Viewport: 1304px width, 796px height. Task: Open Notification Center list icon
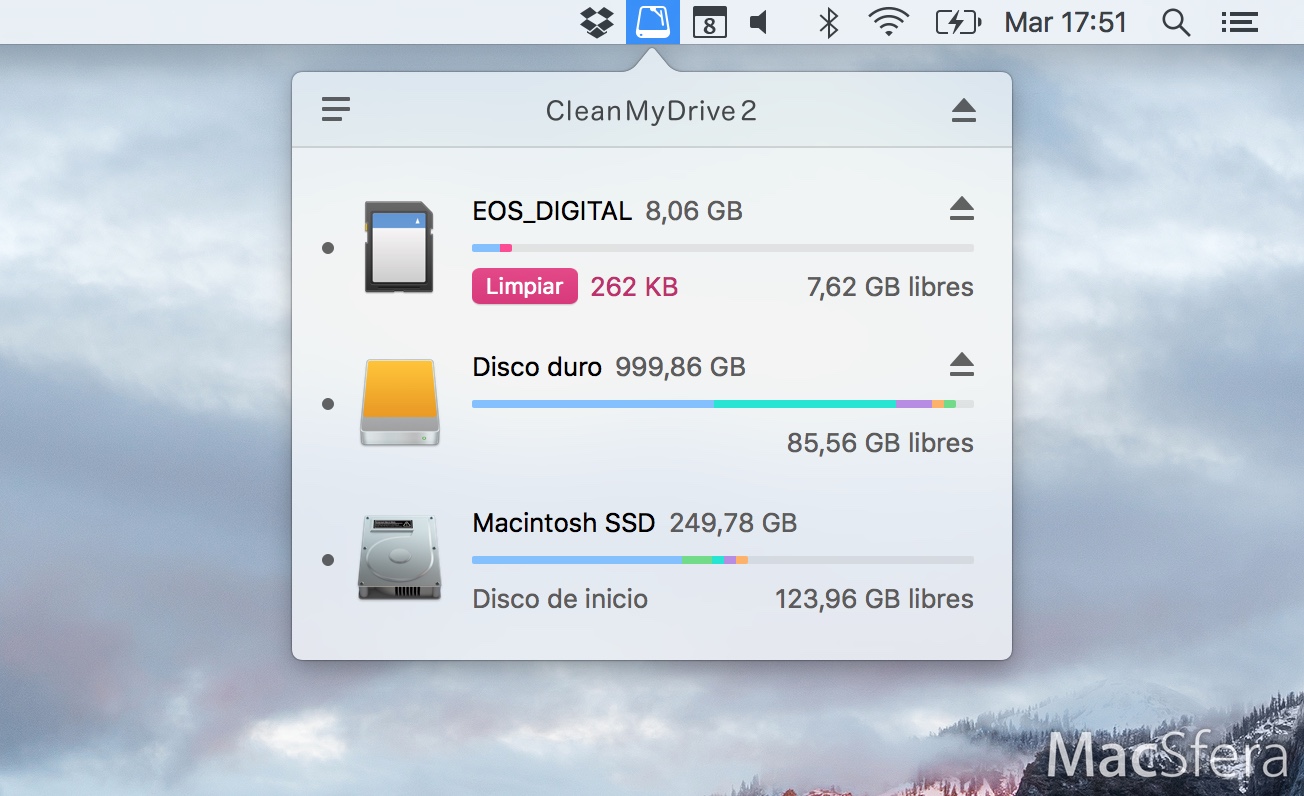tap(1240, 22)
